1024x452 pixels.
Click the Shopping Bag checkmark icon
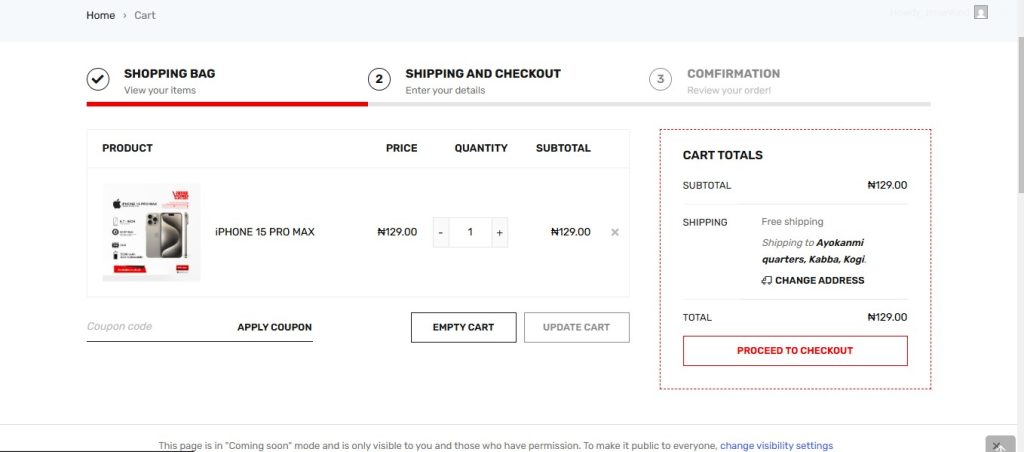pyautogui.click(x=98, y=80)
